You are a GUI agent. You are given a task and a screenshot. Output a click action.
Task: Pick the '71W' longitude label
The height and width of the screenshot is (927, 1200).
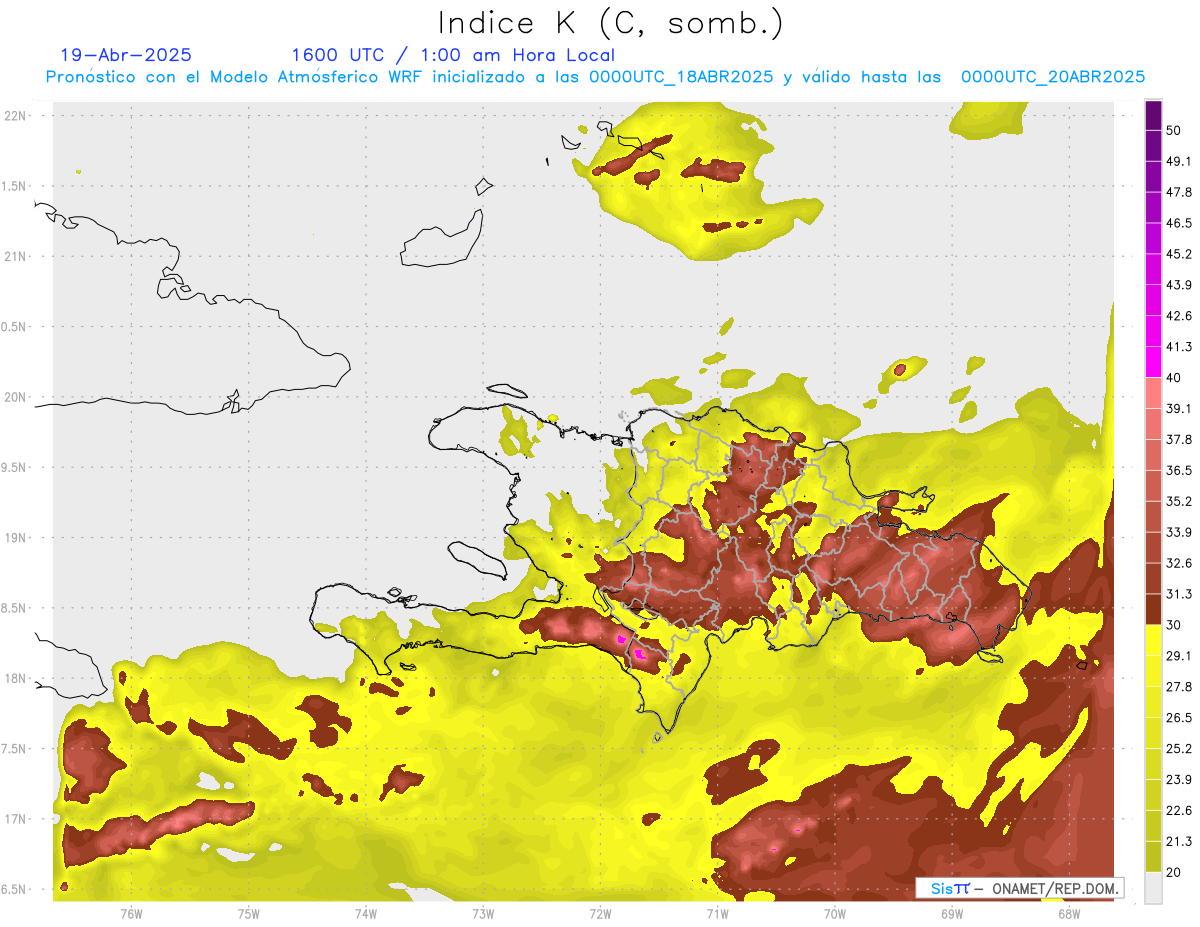[717, 913]
